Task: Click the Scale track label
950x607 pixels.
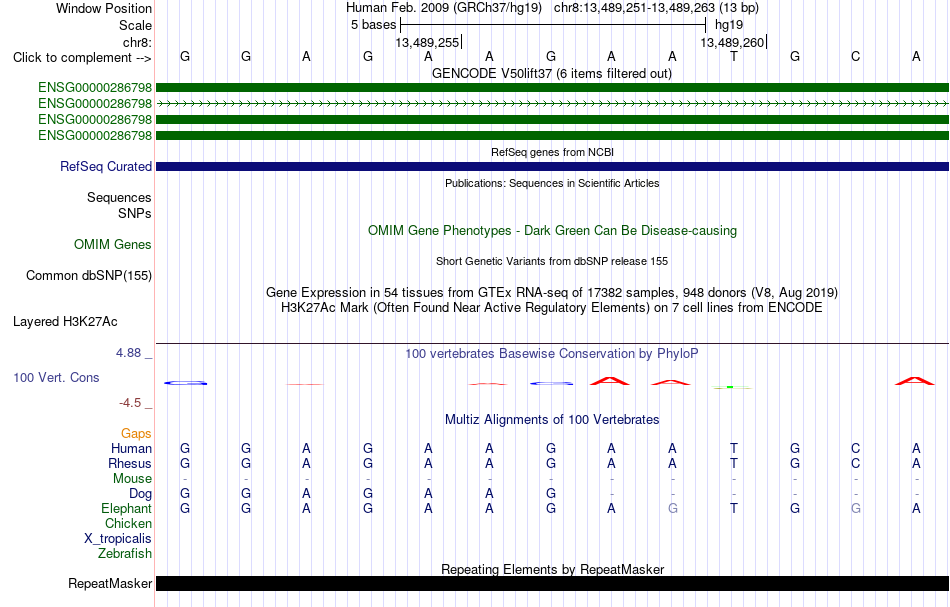Action: (x=135, y=25)
